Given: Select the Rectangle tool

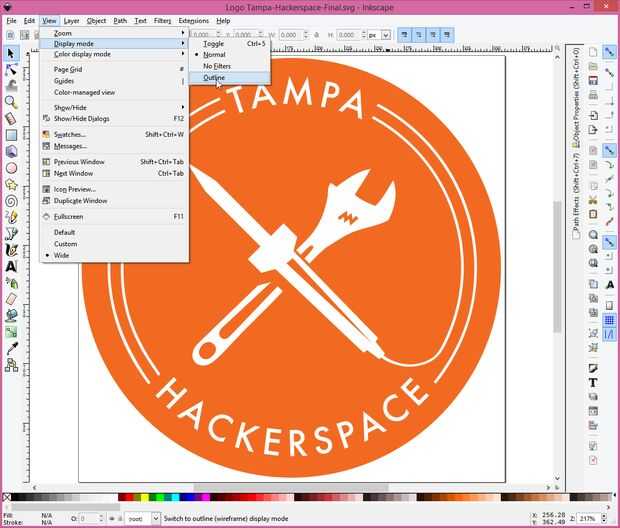Looking at the screenshot, I should tap(11, 135).
